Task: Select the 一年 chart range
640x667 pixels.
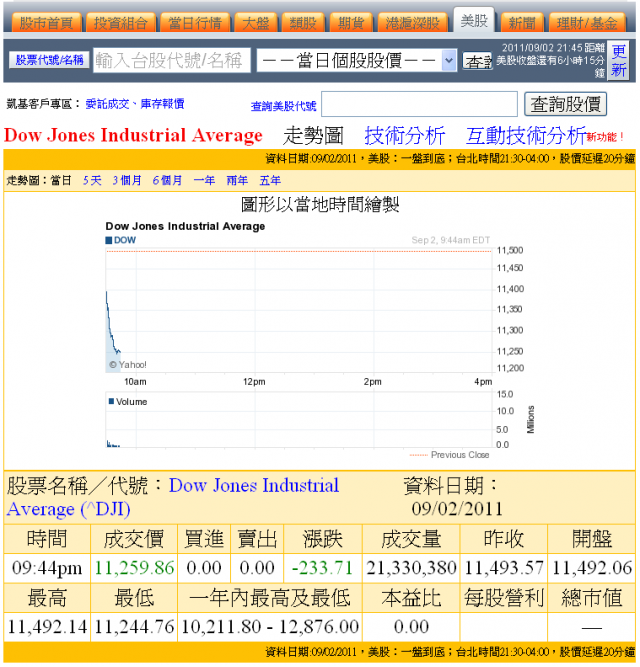Action: tap(204, 181)
